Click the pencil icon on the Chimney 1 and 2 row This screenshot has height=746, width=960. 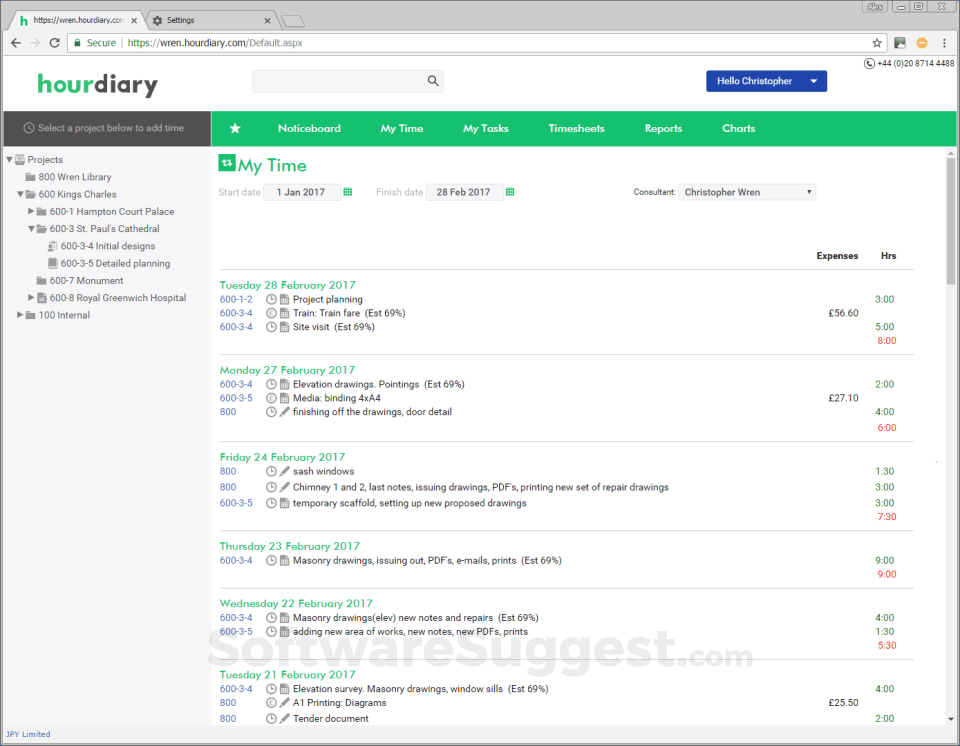[x=285, y=487]
